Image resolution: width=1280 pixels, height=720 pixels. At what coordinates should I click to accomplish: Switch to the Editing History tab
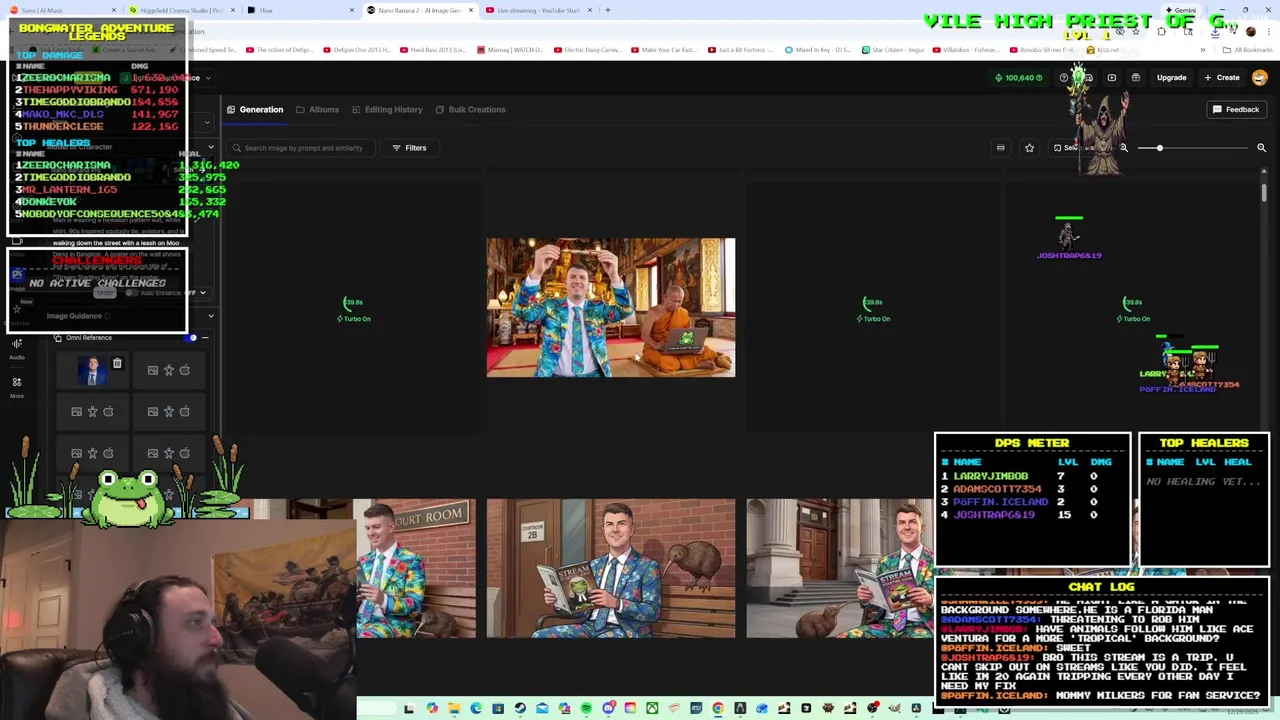pos(386,109)
